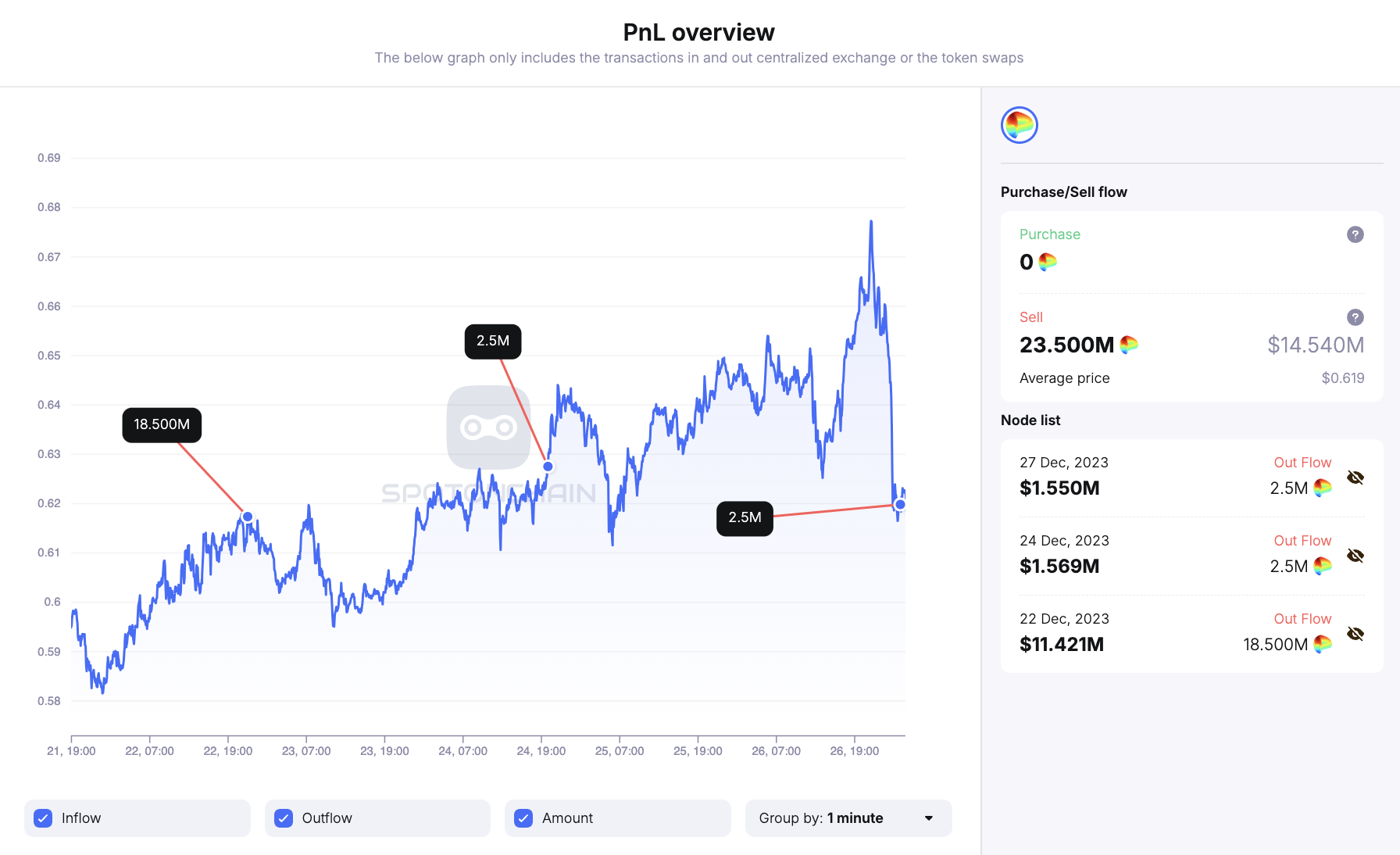Click the token logo at the top of sidebar
Screen dimensions: 1400x855
(x=1019, y=125)
